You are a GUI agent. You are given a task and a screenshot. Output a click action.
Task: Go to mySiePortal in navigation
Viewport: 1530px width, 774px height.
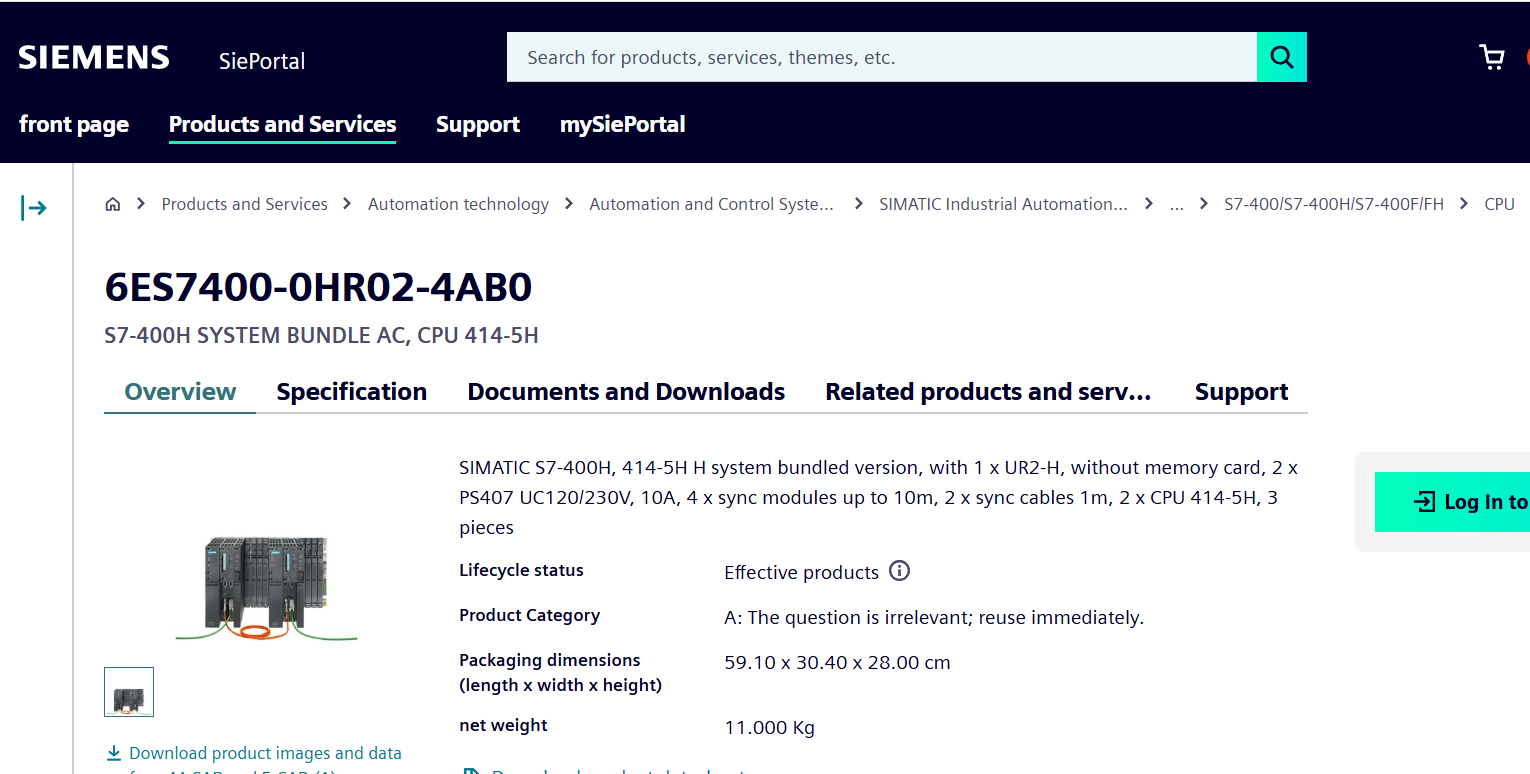(622, 125)
